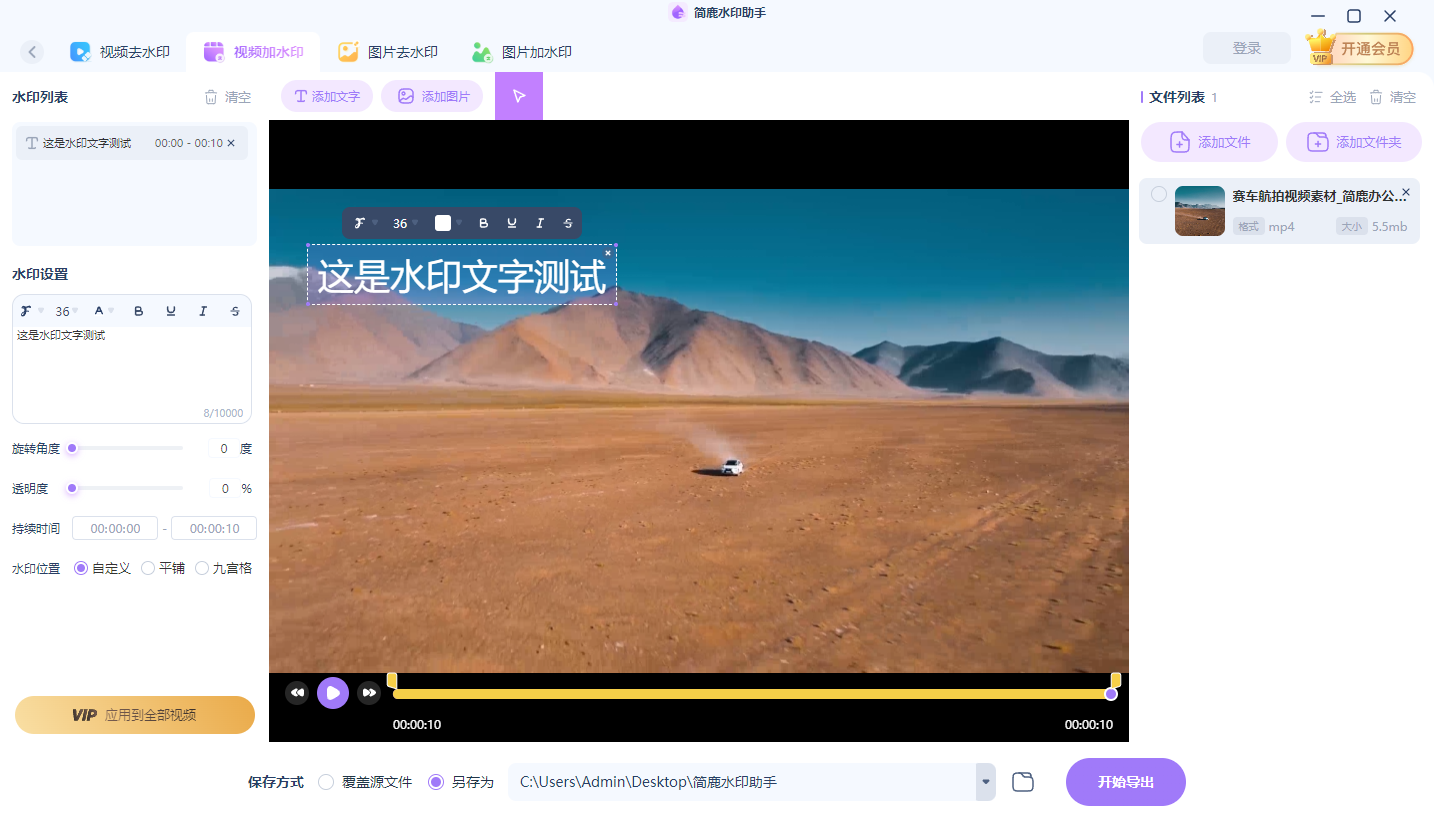Toggle strikethrough in floating text toolbar
The width and height of the screenshot is (1434, 822).
click(x=568, y=223)
